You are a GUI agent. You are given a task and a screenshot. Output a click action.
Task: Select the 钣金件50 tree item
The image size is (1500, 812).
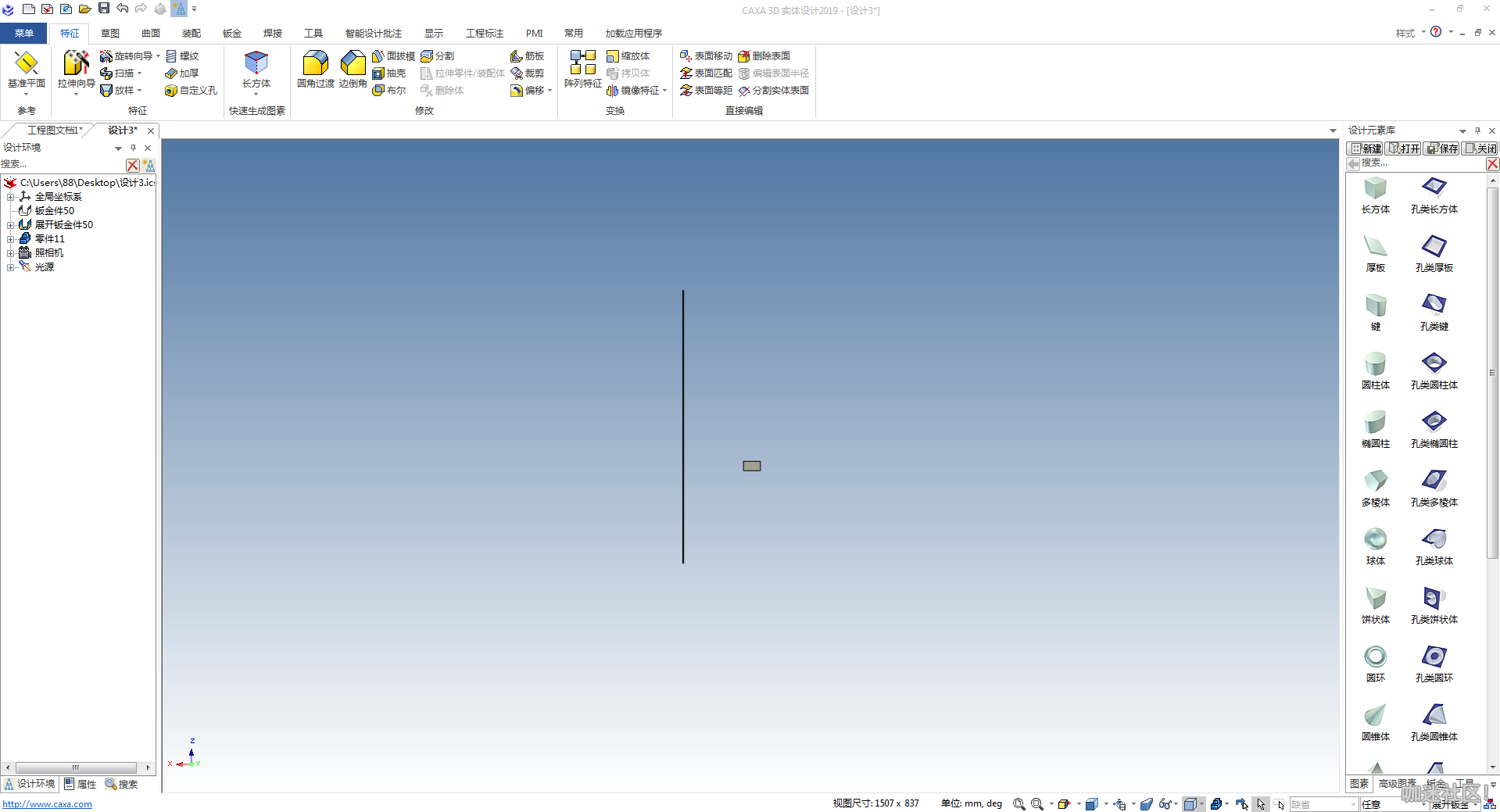click(x=55, y=211)
